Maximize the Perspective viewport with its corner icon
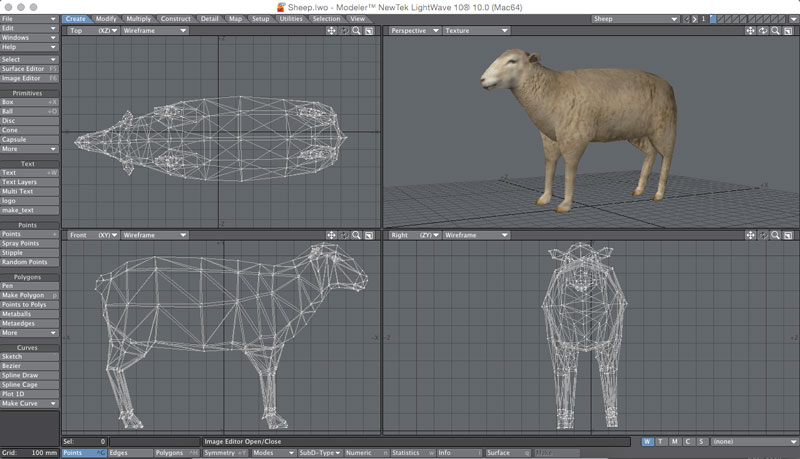 (788, 31)
